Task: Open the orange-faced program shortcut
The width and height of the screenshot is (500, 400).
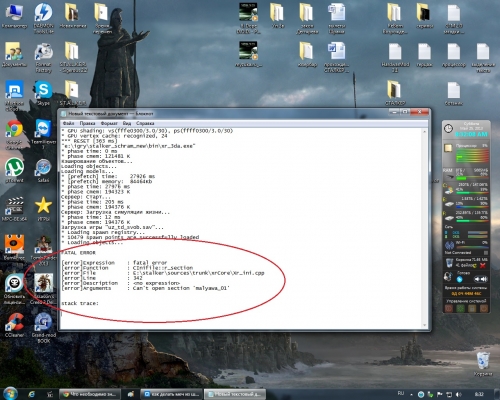Action: [x=14, y=247]
